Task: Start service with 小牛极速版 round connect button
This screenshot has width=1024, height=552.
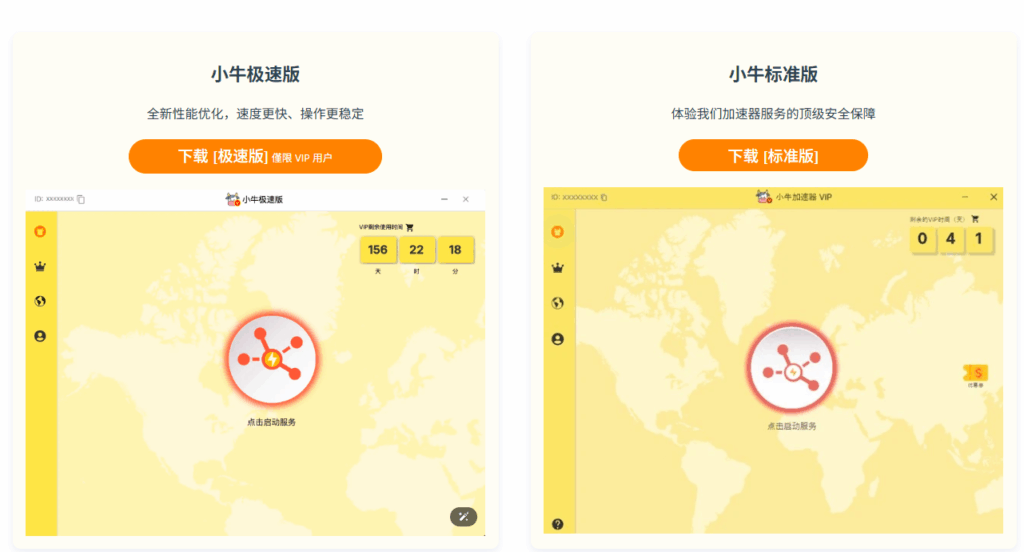Action: [x=271, y=359]
